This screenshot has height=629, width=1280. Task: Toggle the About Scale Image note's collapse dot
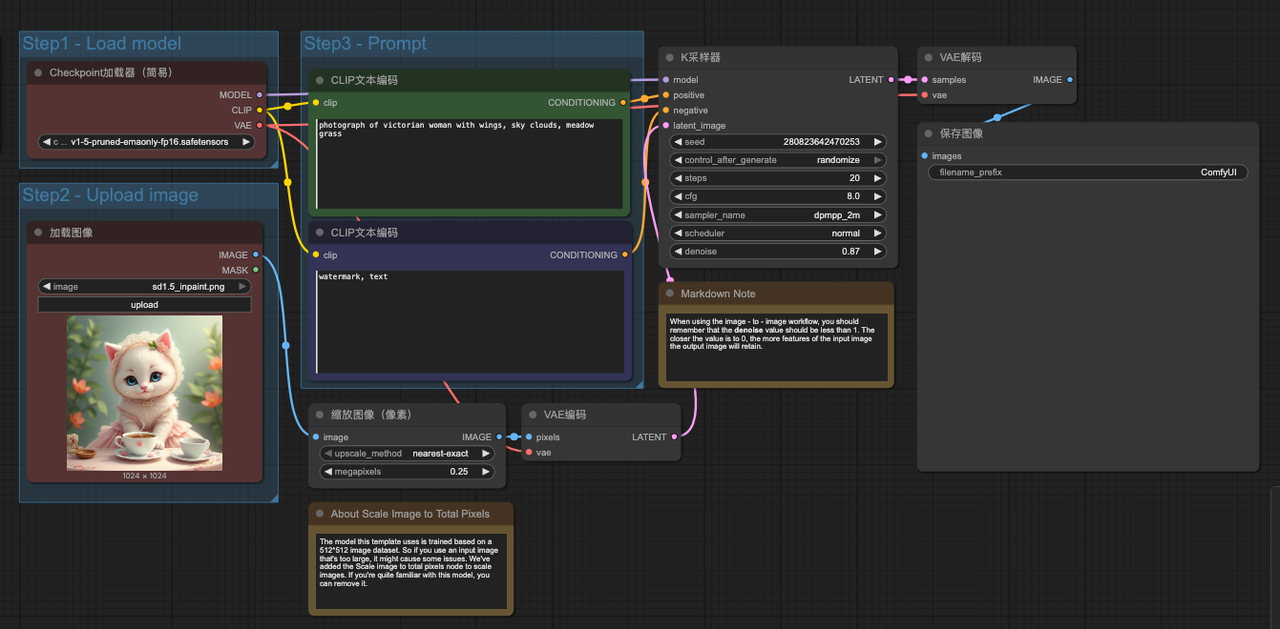tap(318, 514)
